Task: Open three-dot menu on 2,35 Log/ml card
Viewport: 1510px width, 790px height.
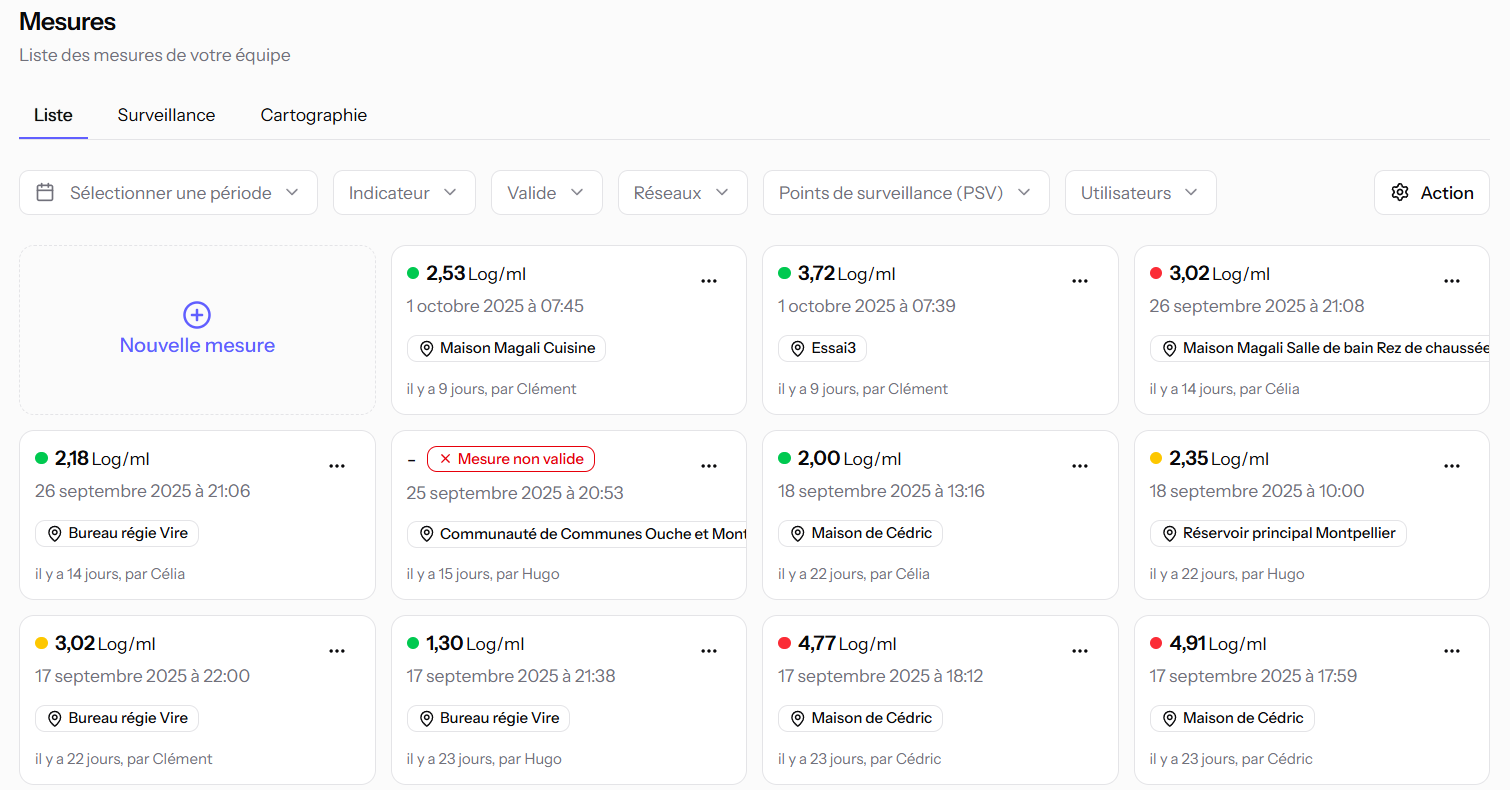Action: click(1452, 466)
